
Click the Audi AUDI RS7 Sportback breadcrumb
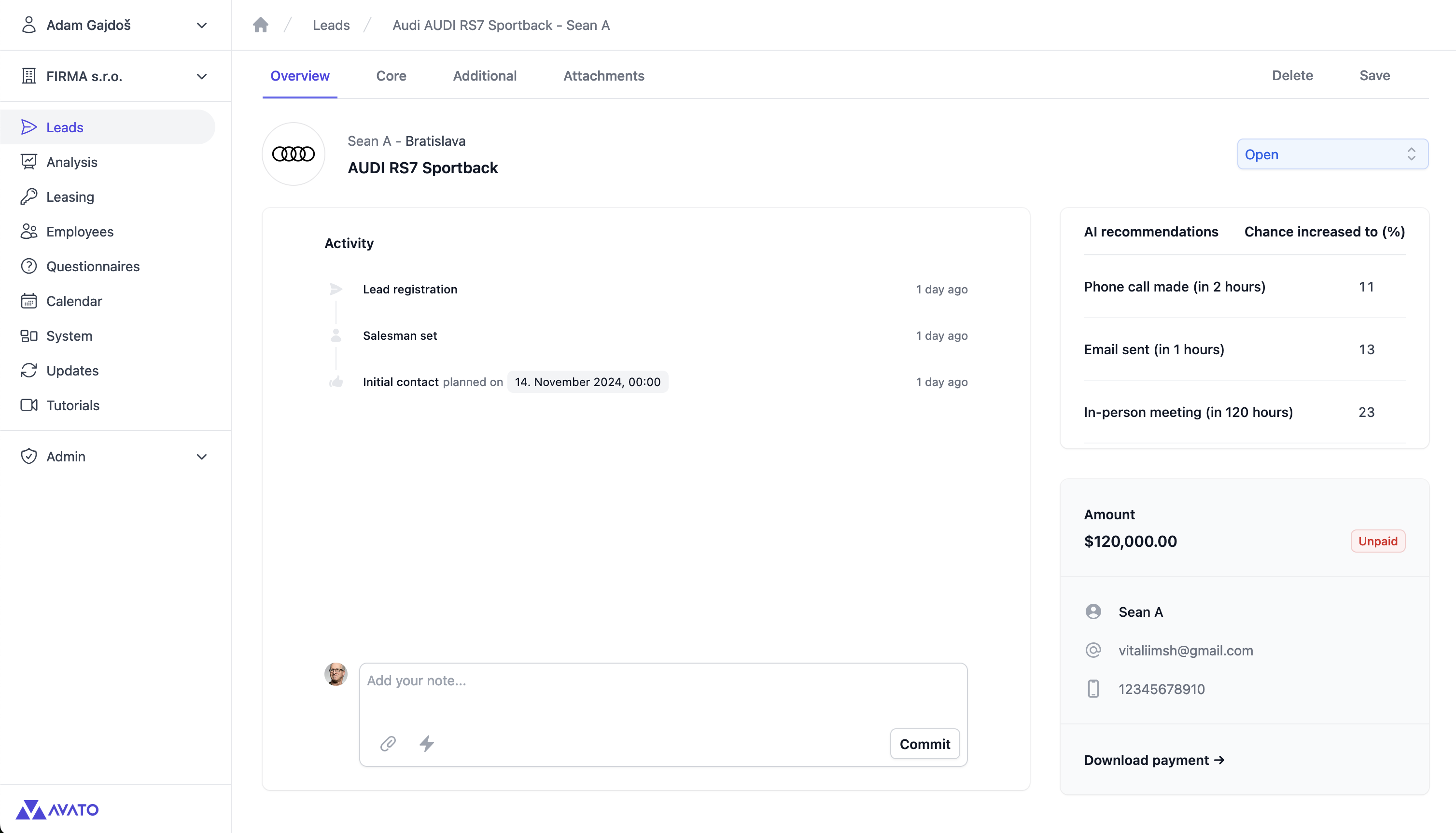pyautogui.click(x=501, y=25)
